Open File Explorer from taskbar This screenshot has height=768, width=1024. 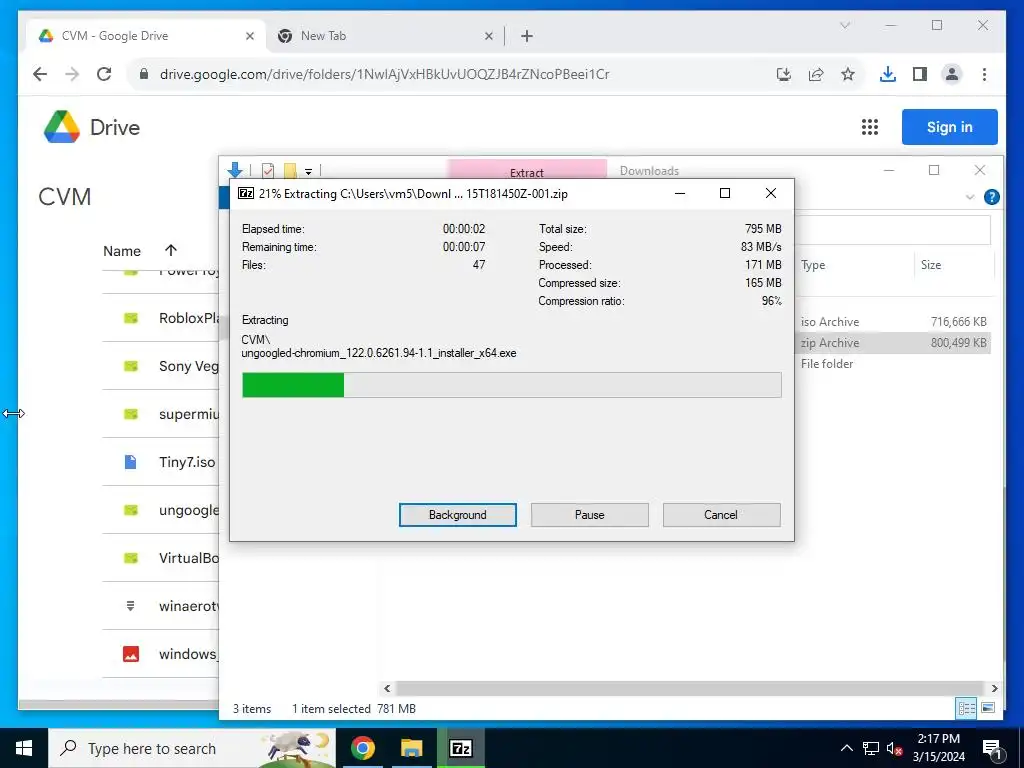(x=411, y=748)
